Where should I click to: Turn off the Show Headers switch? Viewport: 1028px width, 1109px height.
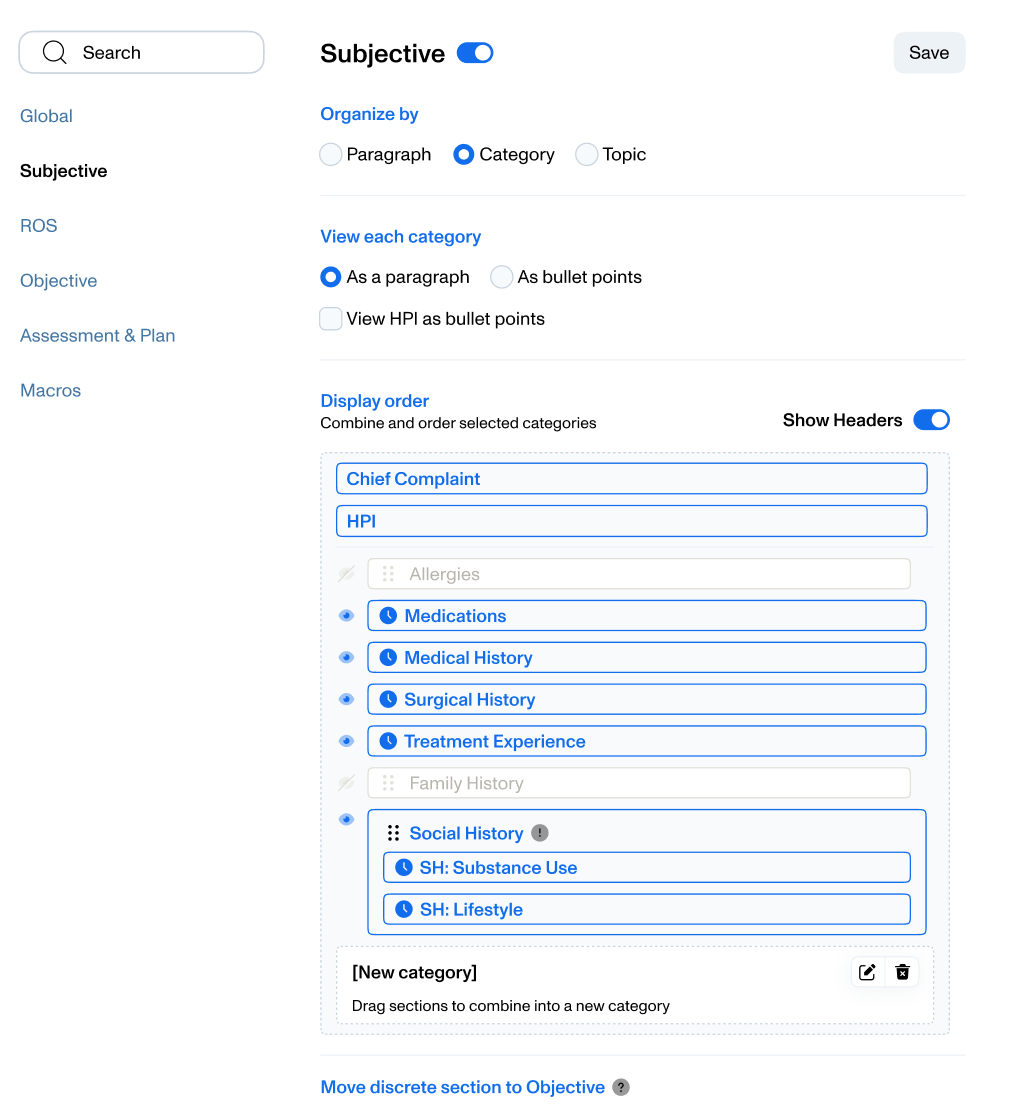pos(931,419)
